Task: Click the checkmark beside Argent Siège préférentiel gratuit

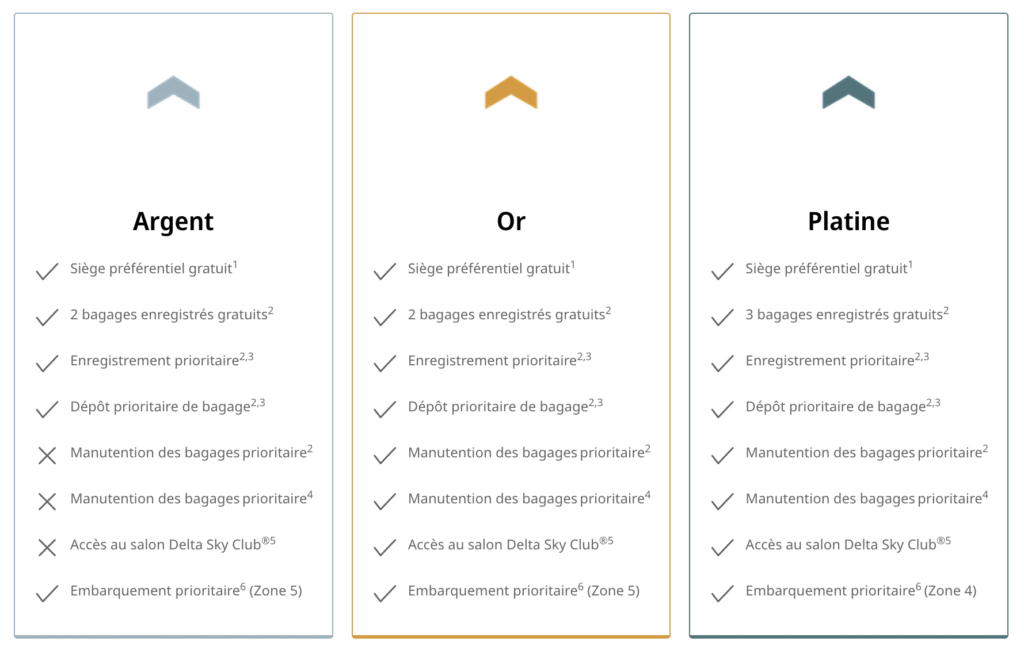Action: tap(47, 271)
